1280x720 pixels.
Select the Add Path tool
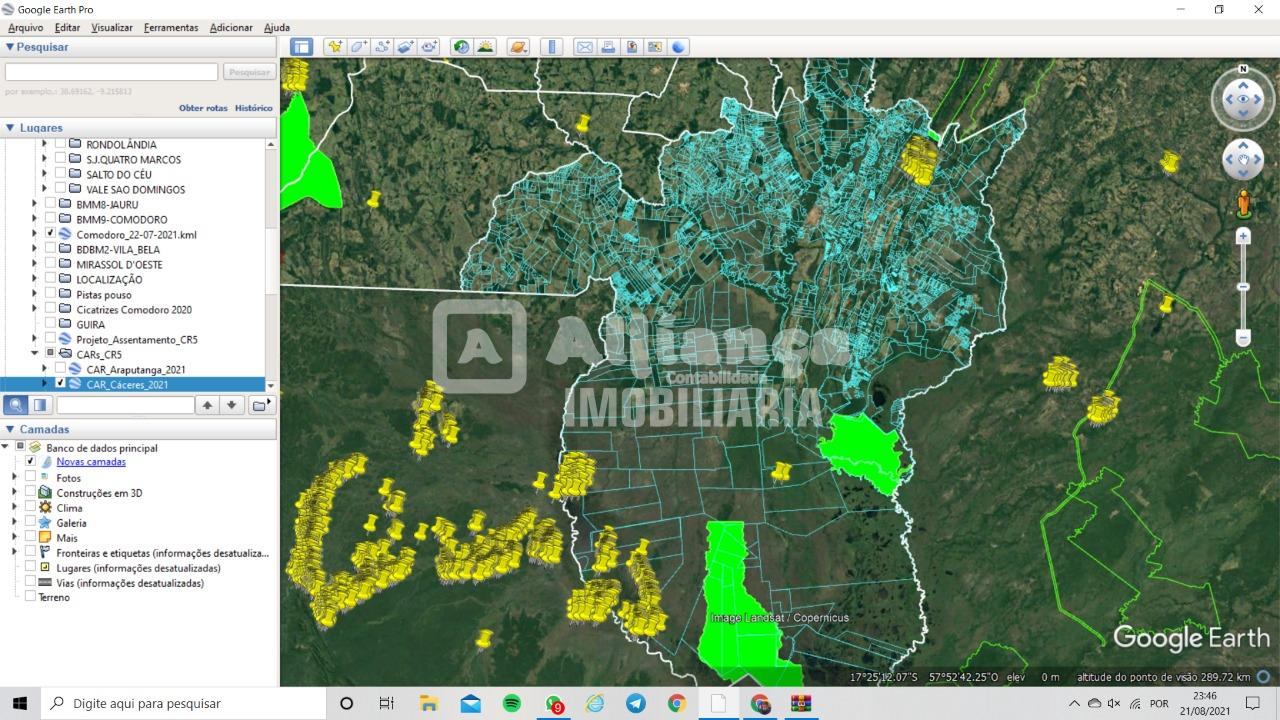(382, 46)
